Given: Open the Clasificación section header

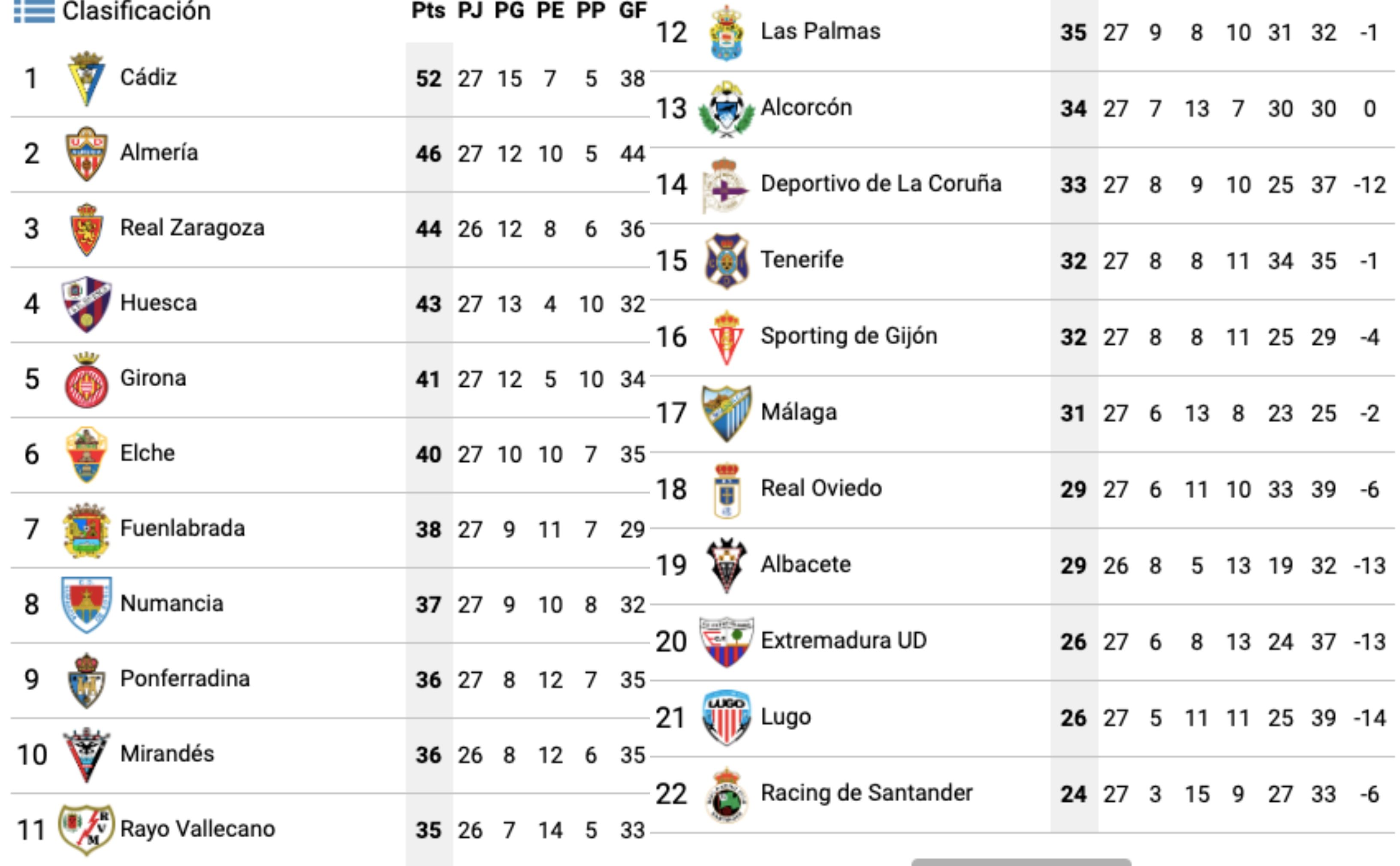Looking at the screenshot, I should click(135, 10).
